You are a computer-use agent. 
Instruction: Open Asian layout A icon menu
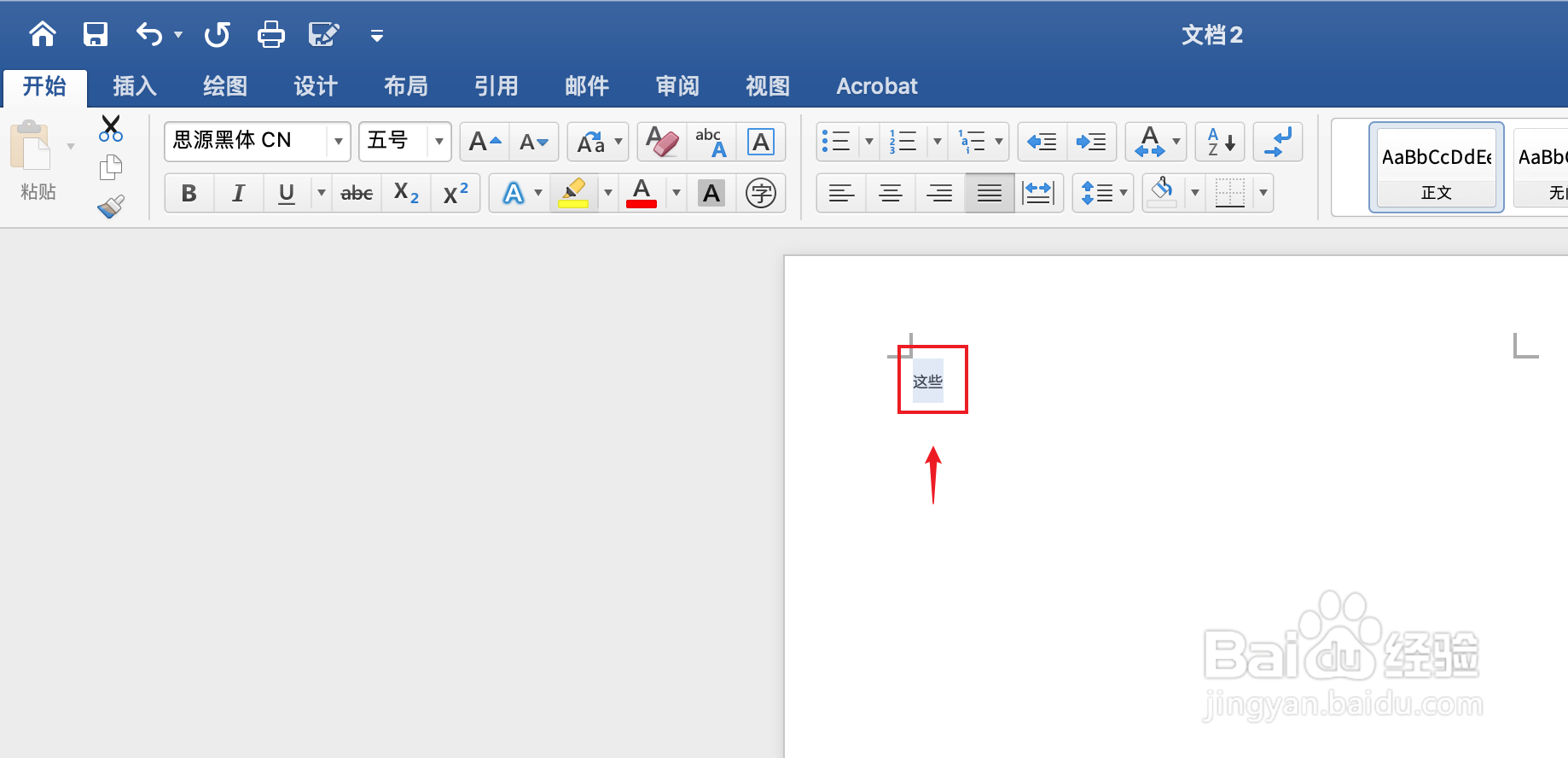tap(1155, 142)
